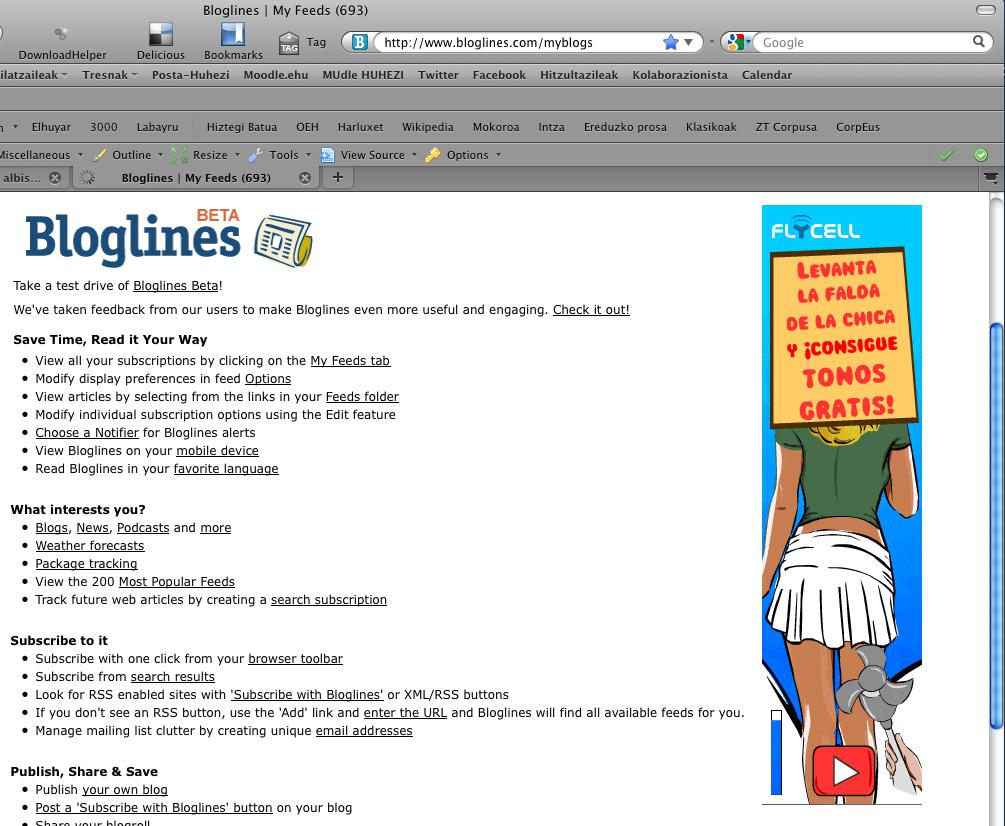Open the Package tracking link
1005x826 pixels.
click(86, 563)
